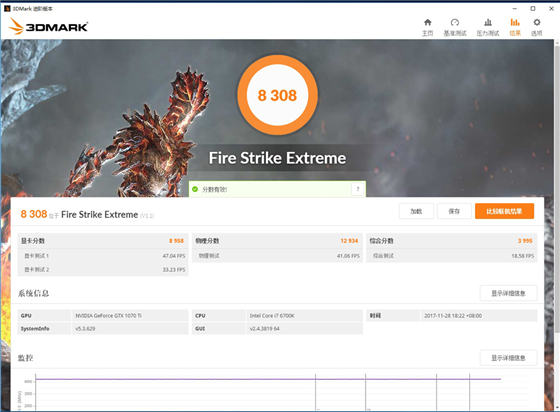Select combined test value 18.58 FPS

(522, 256)
